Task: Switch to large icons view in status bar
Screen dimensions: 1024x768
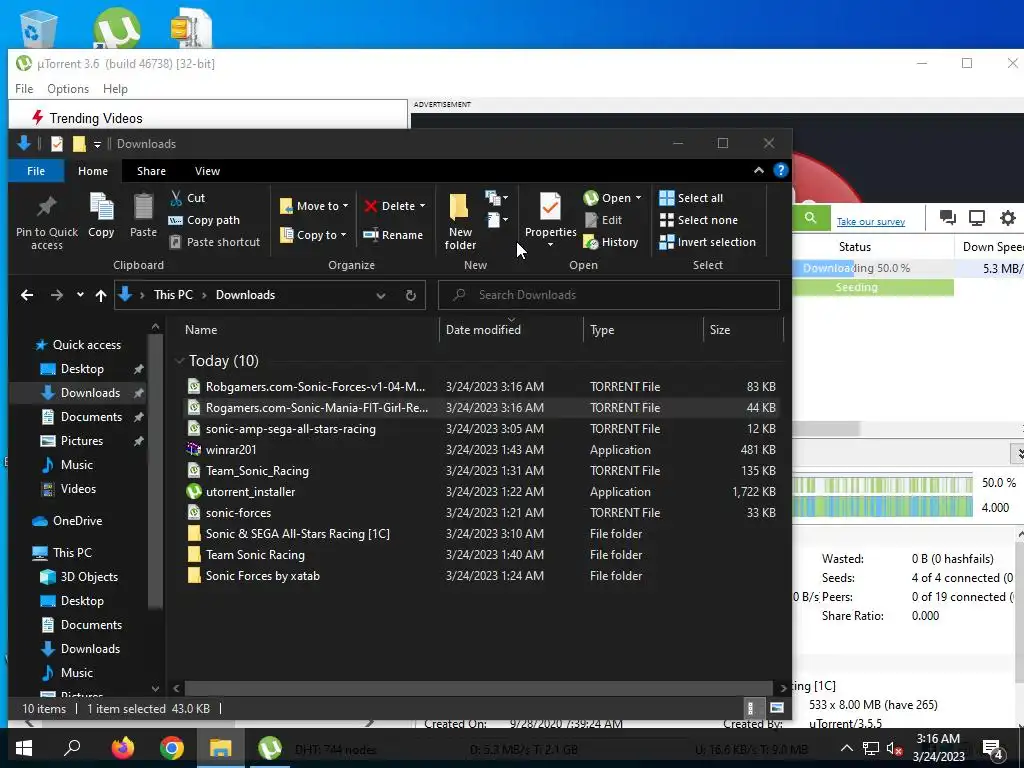Action: point(776,708)
